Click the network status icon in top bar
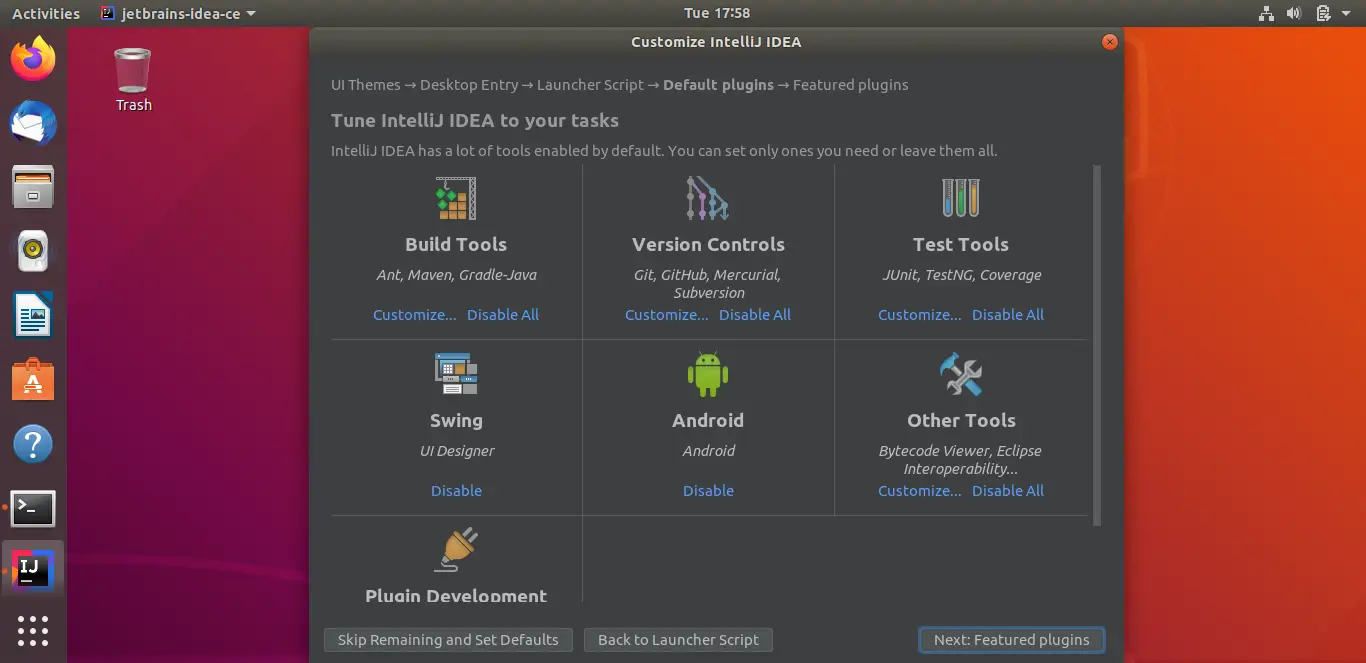 [x=1266, y=13]
